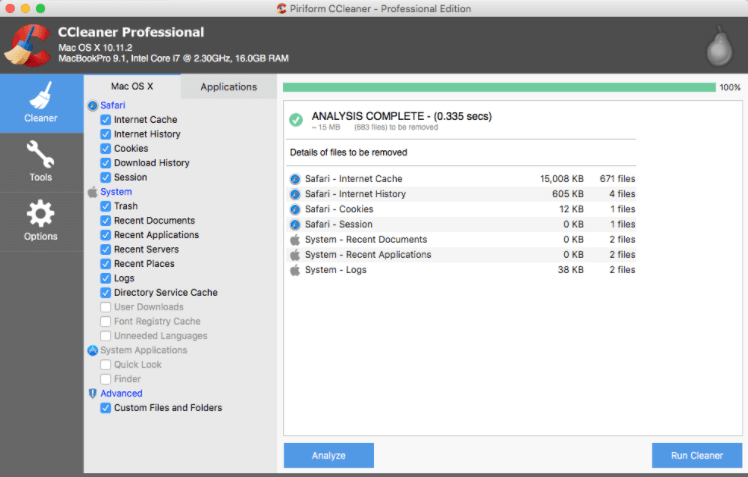Toggle the Logs checkbox
Screen dimensions: 748x477
[x=105, y=278]
